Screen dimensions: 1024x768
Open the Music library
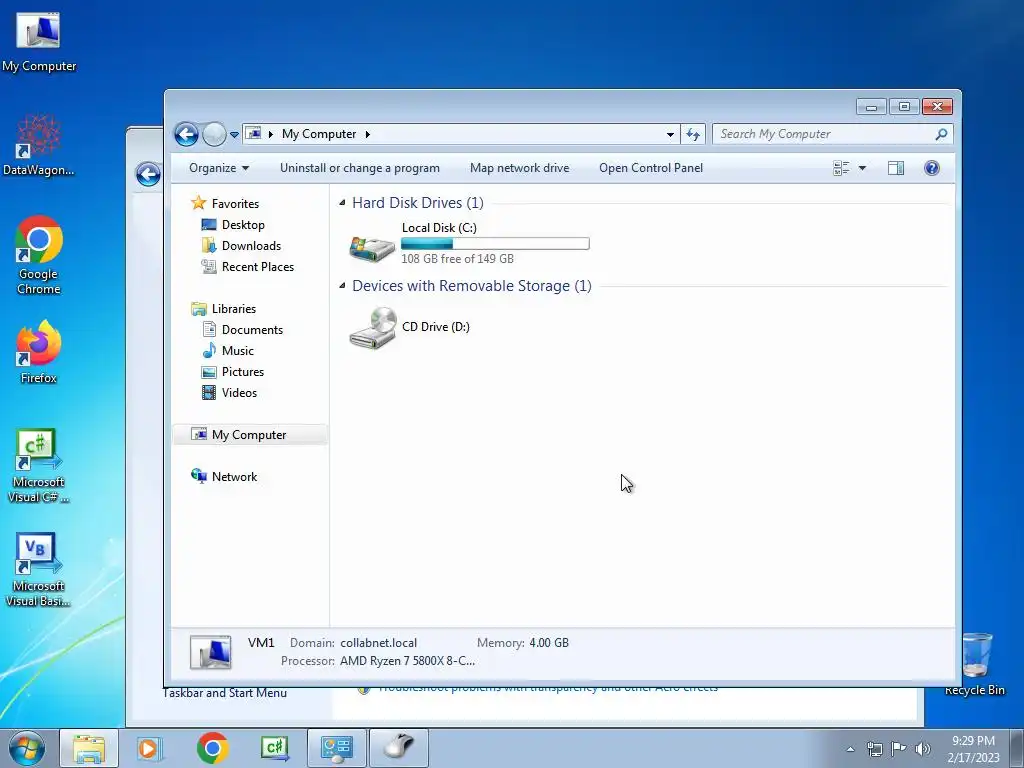pos(238,351)
